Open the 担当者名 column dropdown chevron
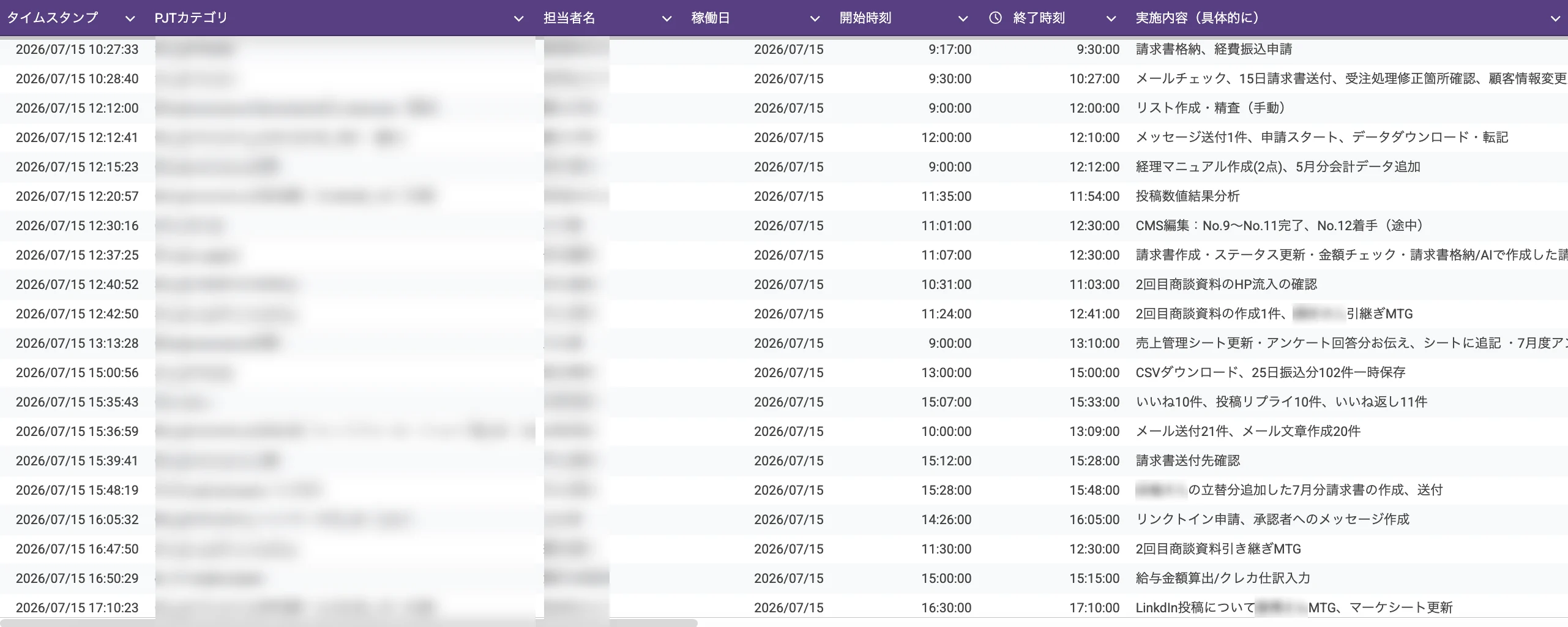The width and height of the screenshot is (1568, 627). 667,19
